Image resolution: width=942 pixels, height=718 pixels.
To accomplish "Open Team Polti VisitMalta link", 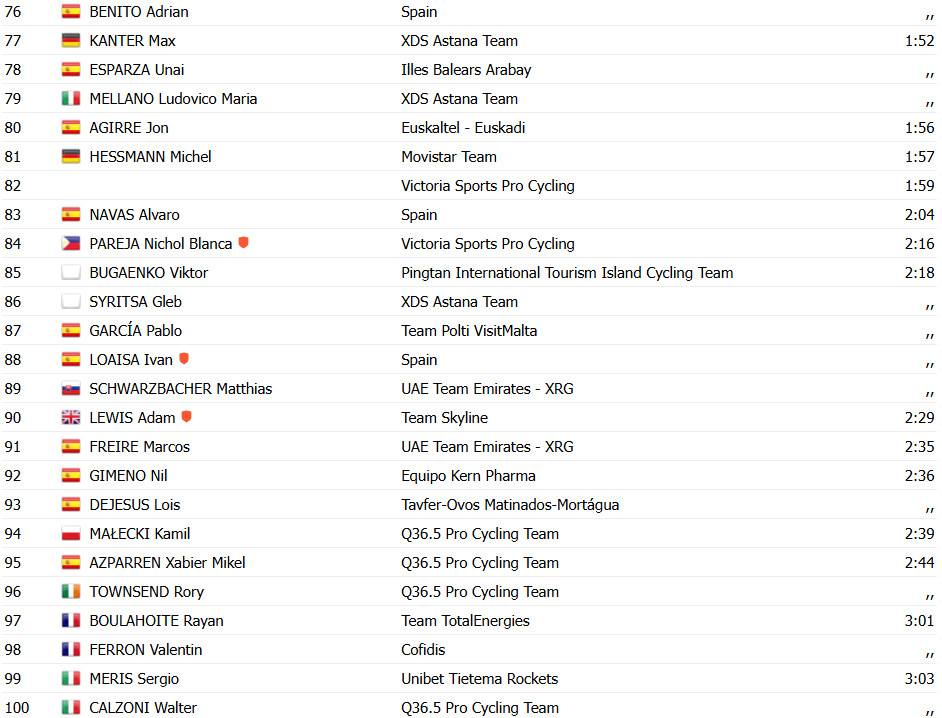I will [x=469, y=330].
